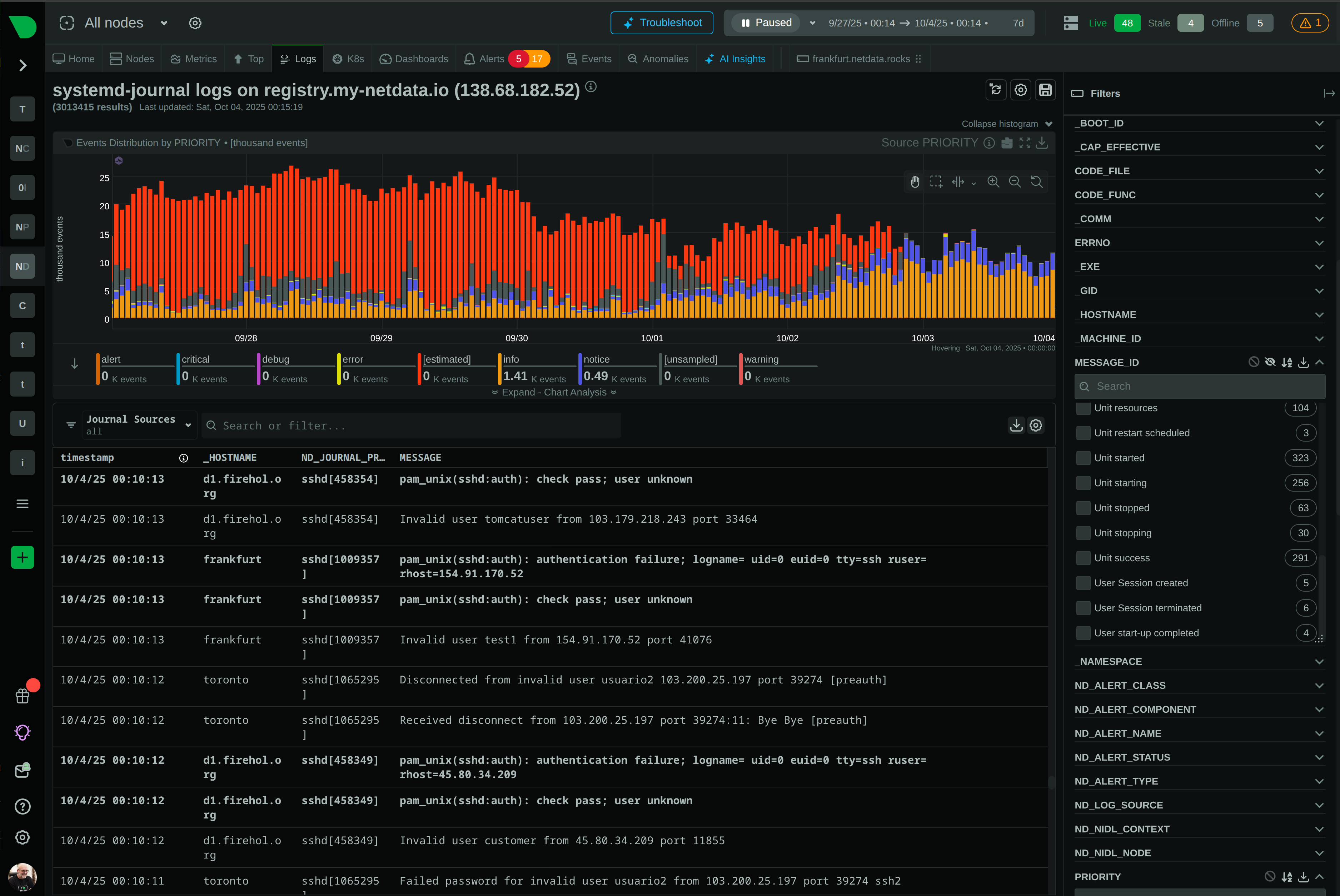Viewport: 1340px width, 896px height.
Task: Open the AI Insights tab
Action: (x=736, y=58)
